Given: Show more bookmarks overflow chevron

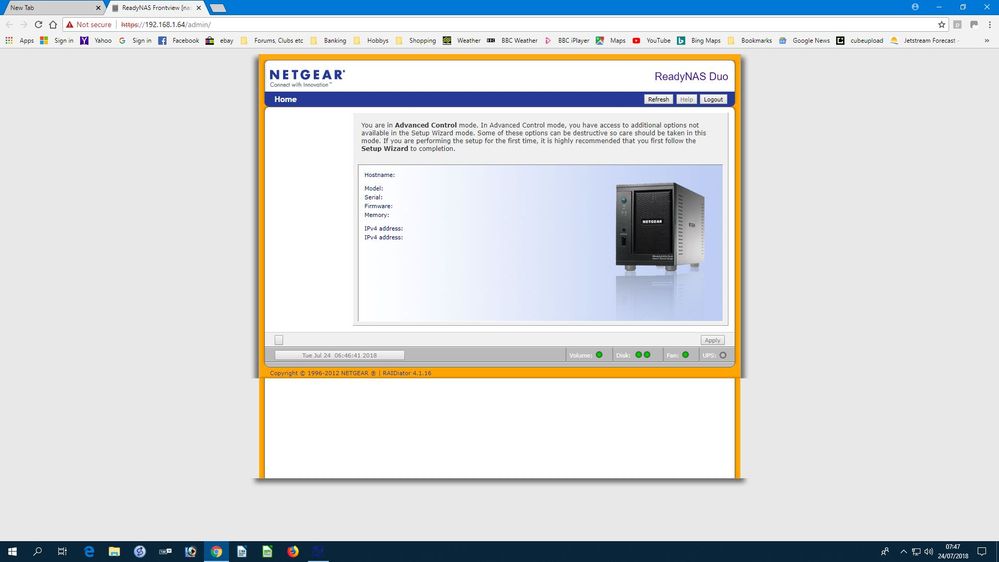Looking at the screenshot, I should click(987, 40).
